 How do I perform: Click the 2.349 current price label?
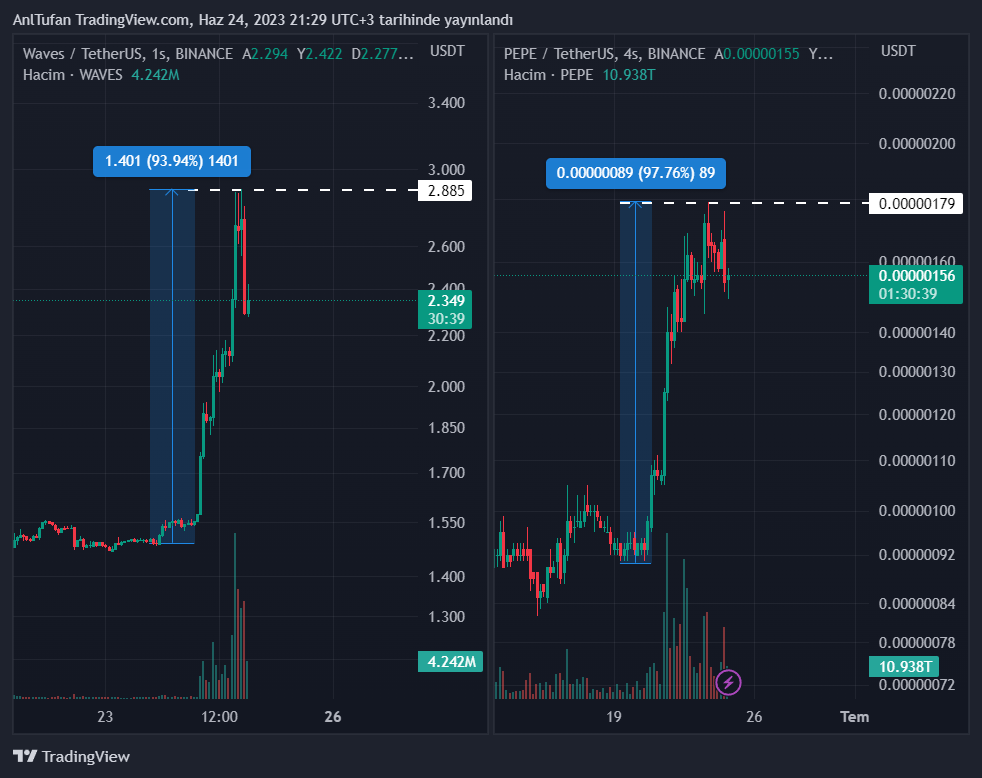(445, 300)
